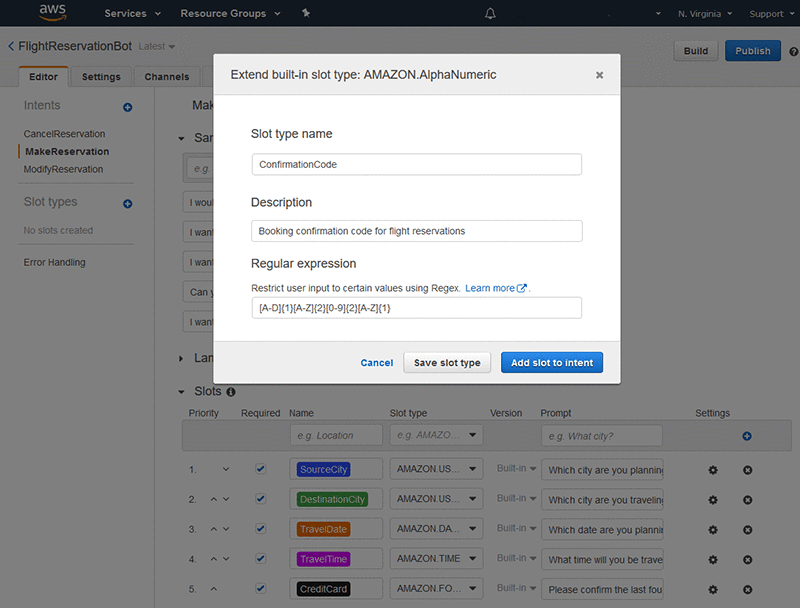Open settings gear for TravelDate slot
800x608 pixels.
713,530
